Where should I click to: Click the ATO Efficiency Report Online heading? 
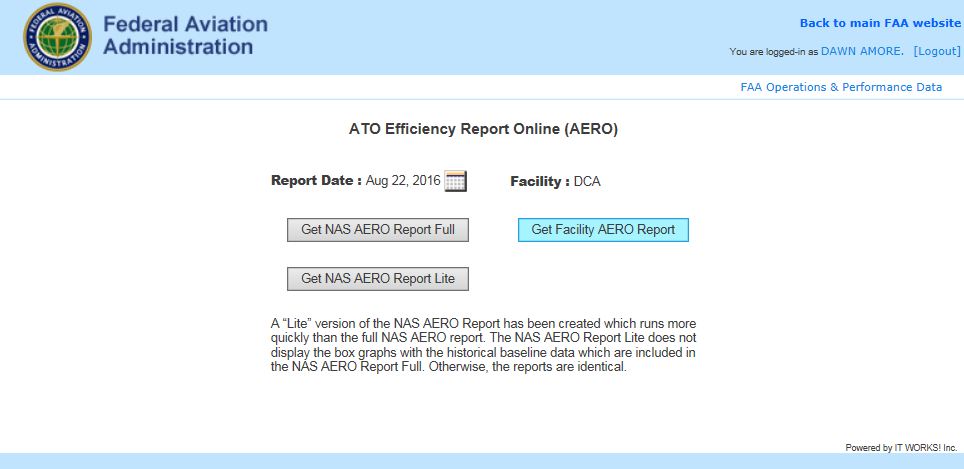tap(483, 129)
